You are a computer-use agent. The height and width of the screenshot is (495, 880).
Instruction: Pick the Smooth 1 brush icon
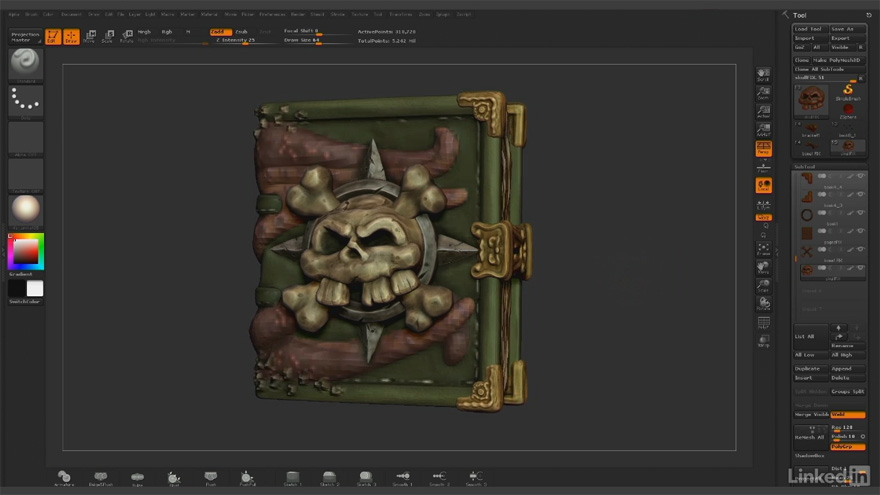pyautogui.click(x=402, y=478)
